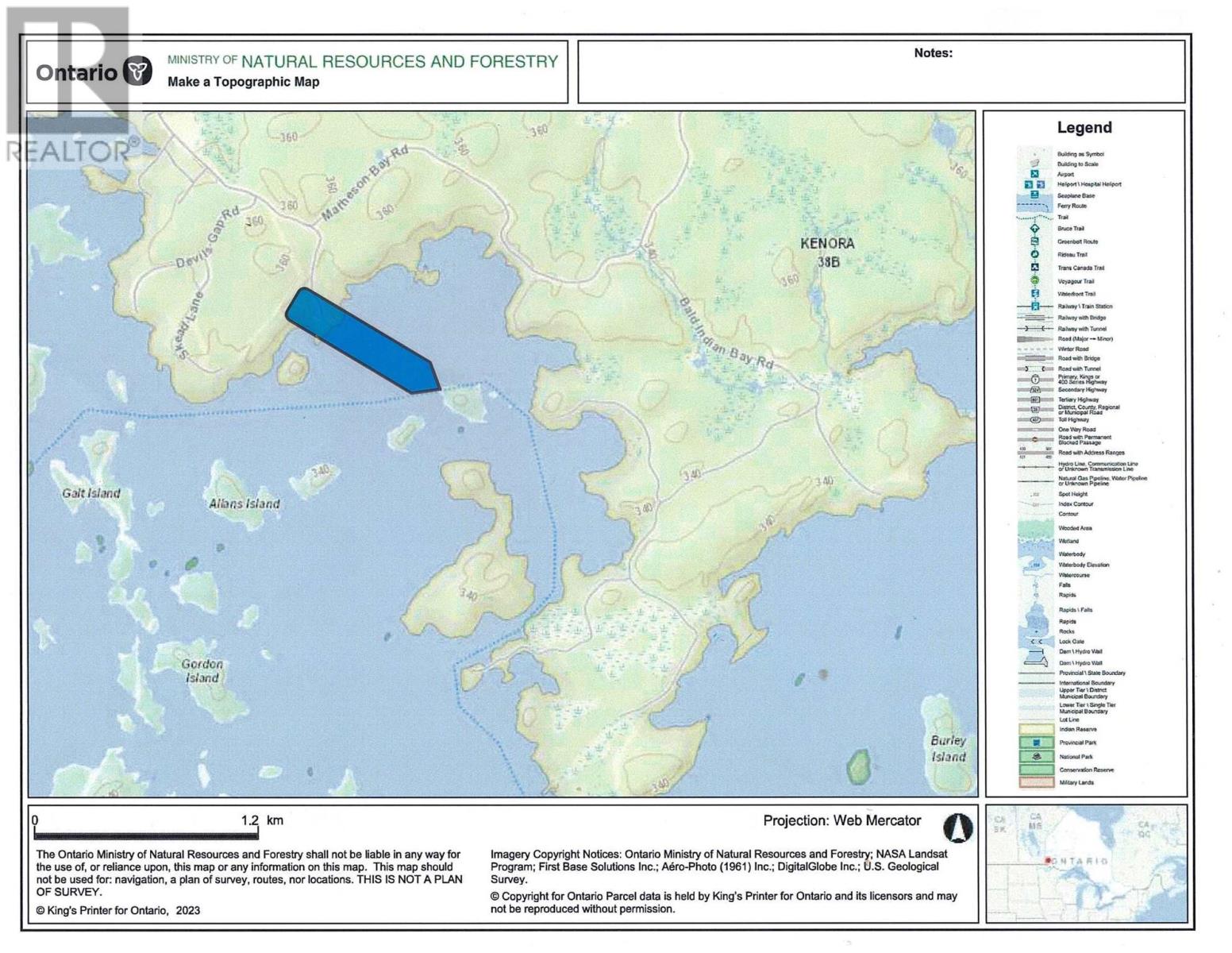Click the Primary Kings Highway shield symbol
This screenshot has width=1232, height=953.
(1035, 380)
